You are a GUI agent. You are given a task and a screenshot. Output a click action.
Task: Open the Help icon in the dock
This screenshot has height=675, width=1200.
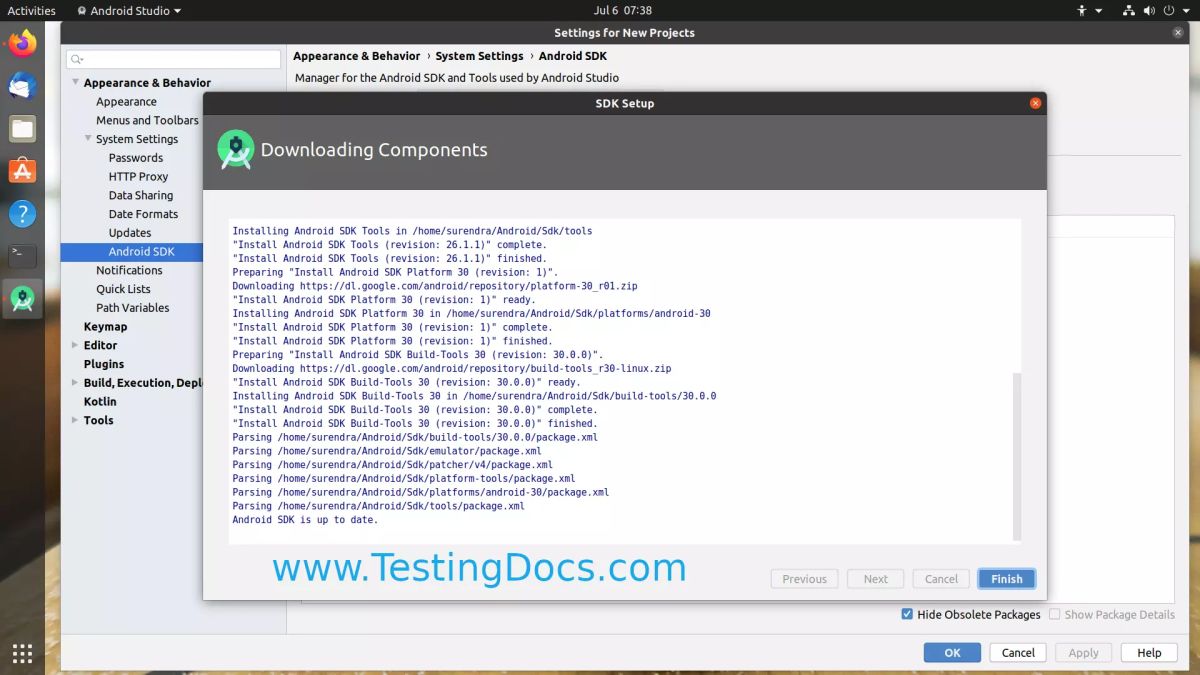pyautogui.click(x=22, y=213)
